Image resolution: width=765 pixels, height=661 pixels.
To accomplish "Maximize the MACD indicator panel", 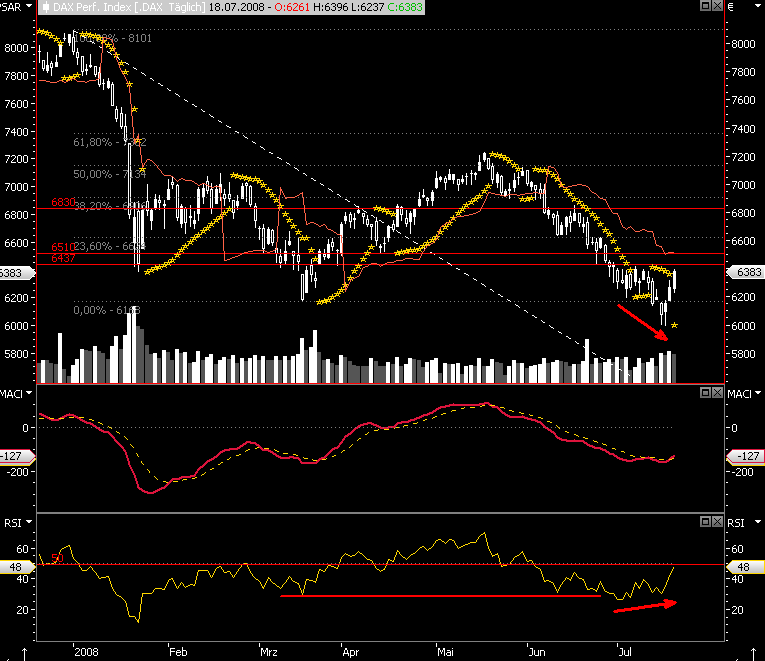I will 705,393.
